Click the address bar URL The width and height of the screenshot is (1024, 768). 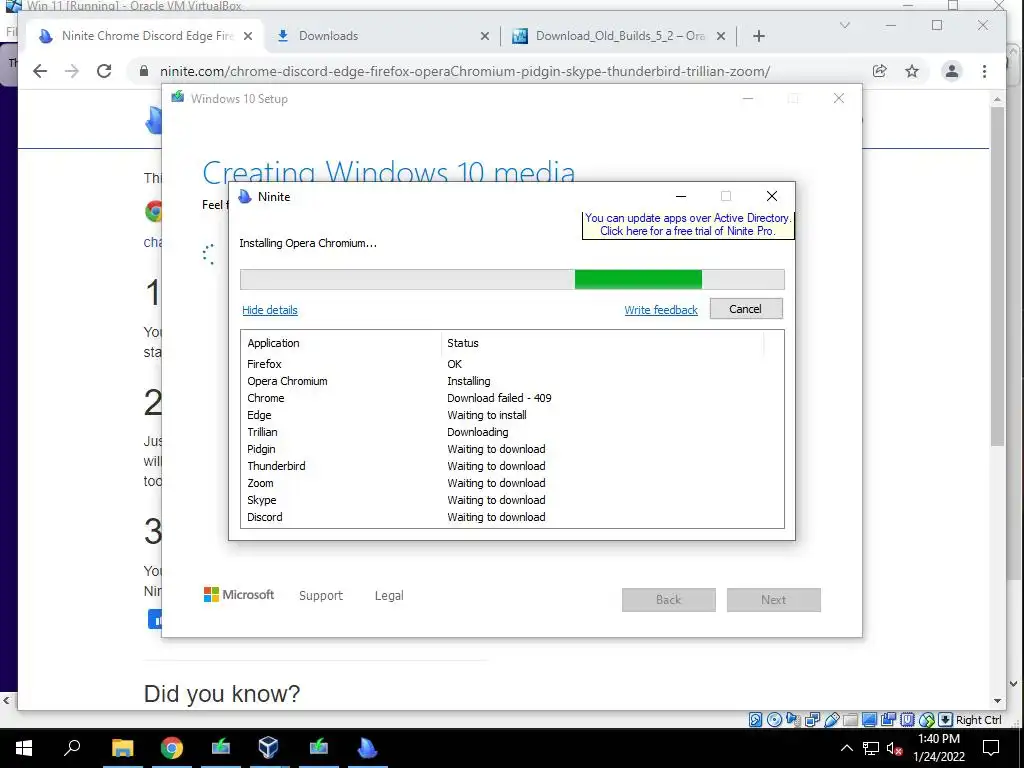tap(465, 71)
